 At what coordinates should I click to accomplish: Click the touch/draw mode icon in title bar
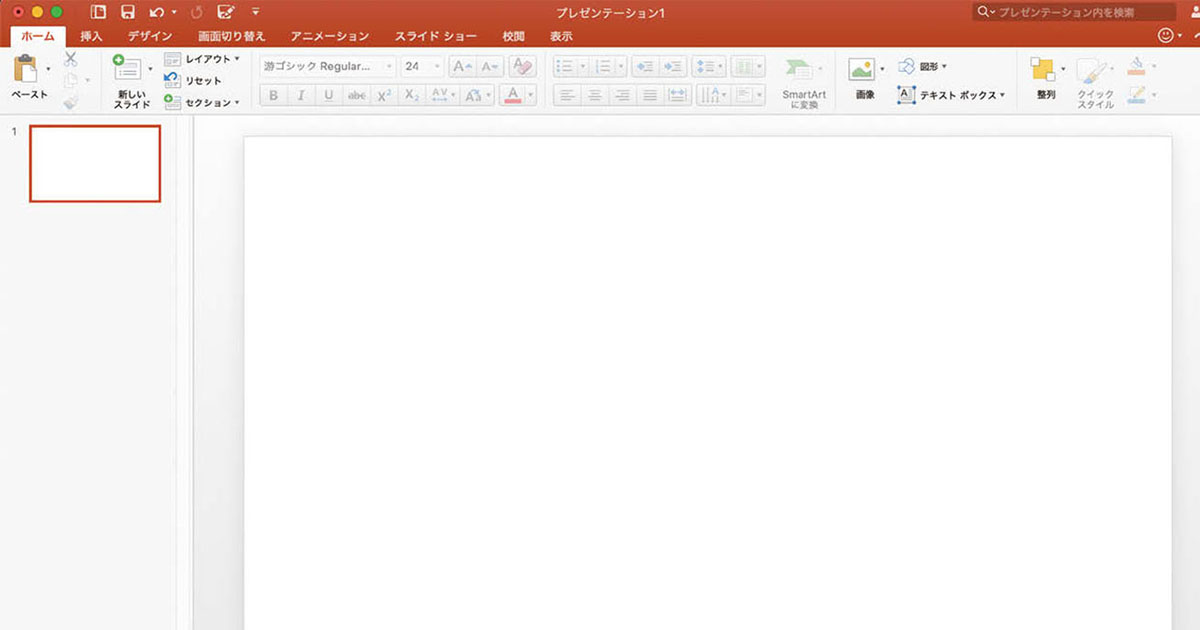click(226, 12)
